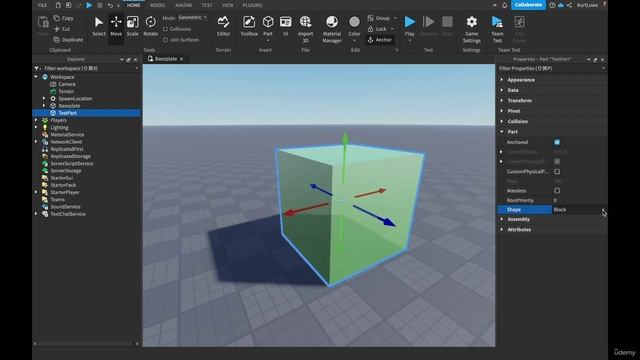The width and height of the screenshot is (640, 360).
Task: Select the Select arrow tool
Action: [x=98, y=26]
